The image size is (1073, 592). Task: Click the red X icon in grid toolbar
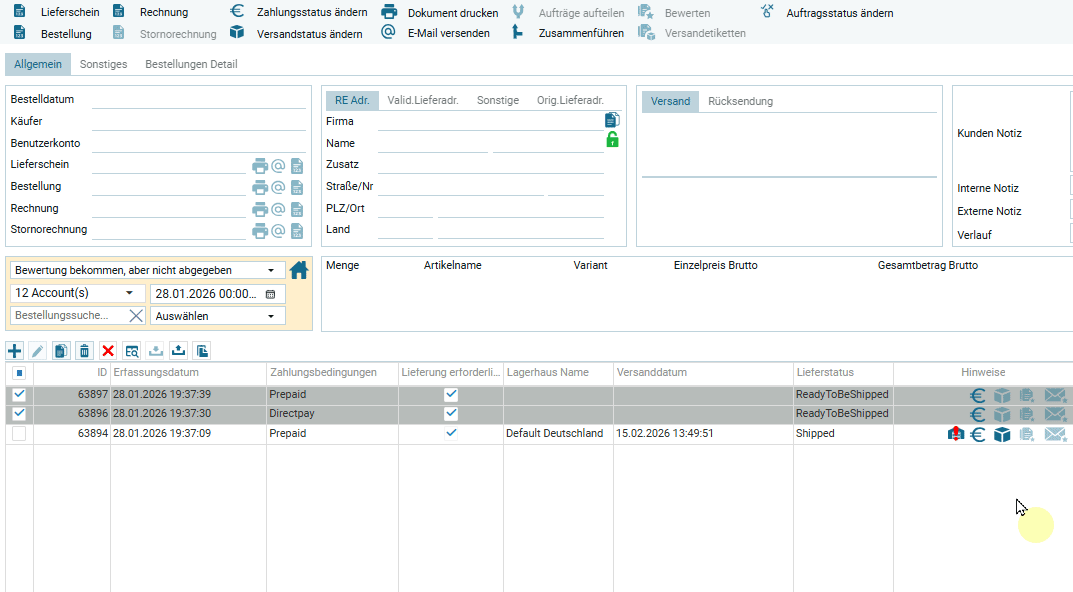(x=108, y=351)
